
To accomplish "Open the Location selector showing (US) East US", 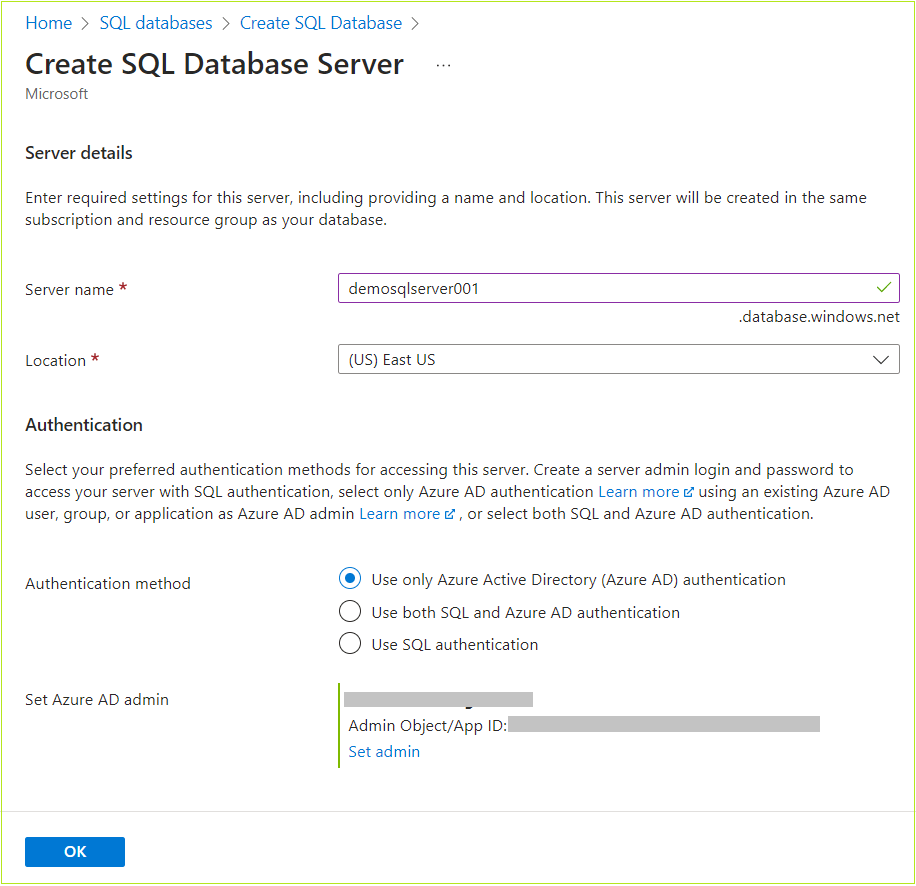I will 618,359.
